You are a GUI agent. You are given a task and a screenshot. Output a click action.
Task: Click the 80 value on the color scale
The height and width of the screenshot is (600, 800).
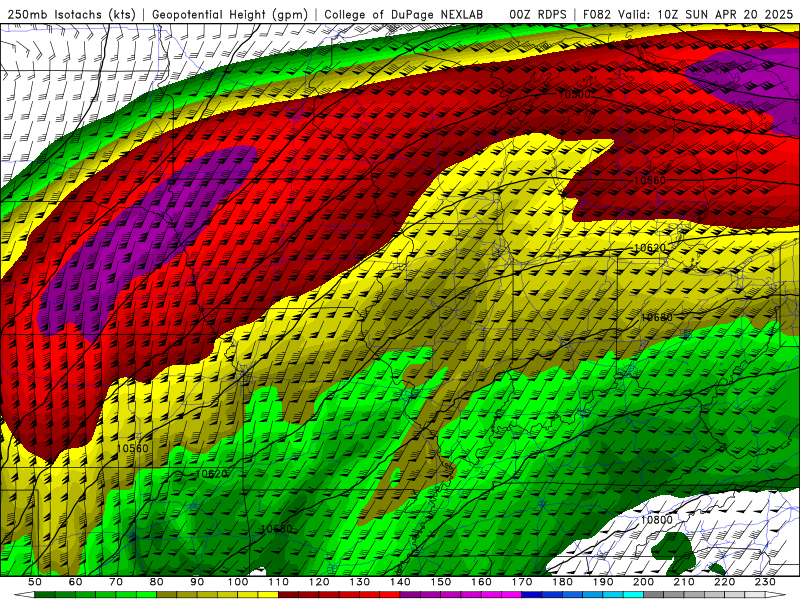157,582
